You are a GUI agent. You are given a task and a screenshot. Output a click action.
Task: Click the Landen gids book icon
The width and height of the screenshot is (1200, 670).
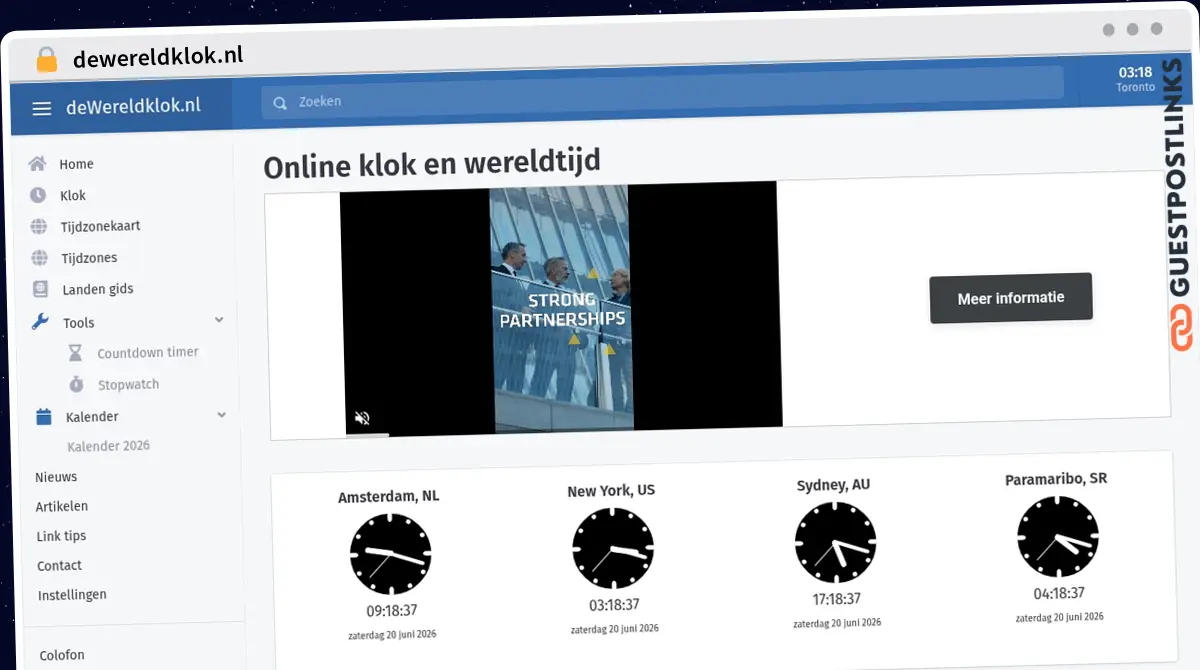coord(40,289)
